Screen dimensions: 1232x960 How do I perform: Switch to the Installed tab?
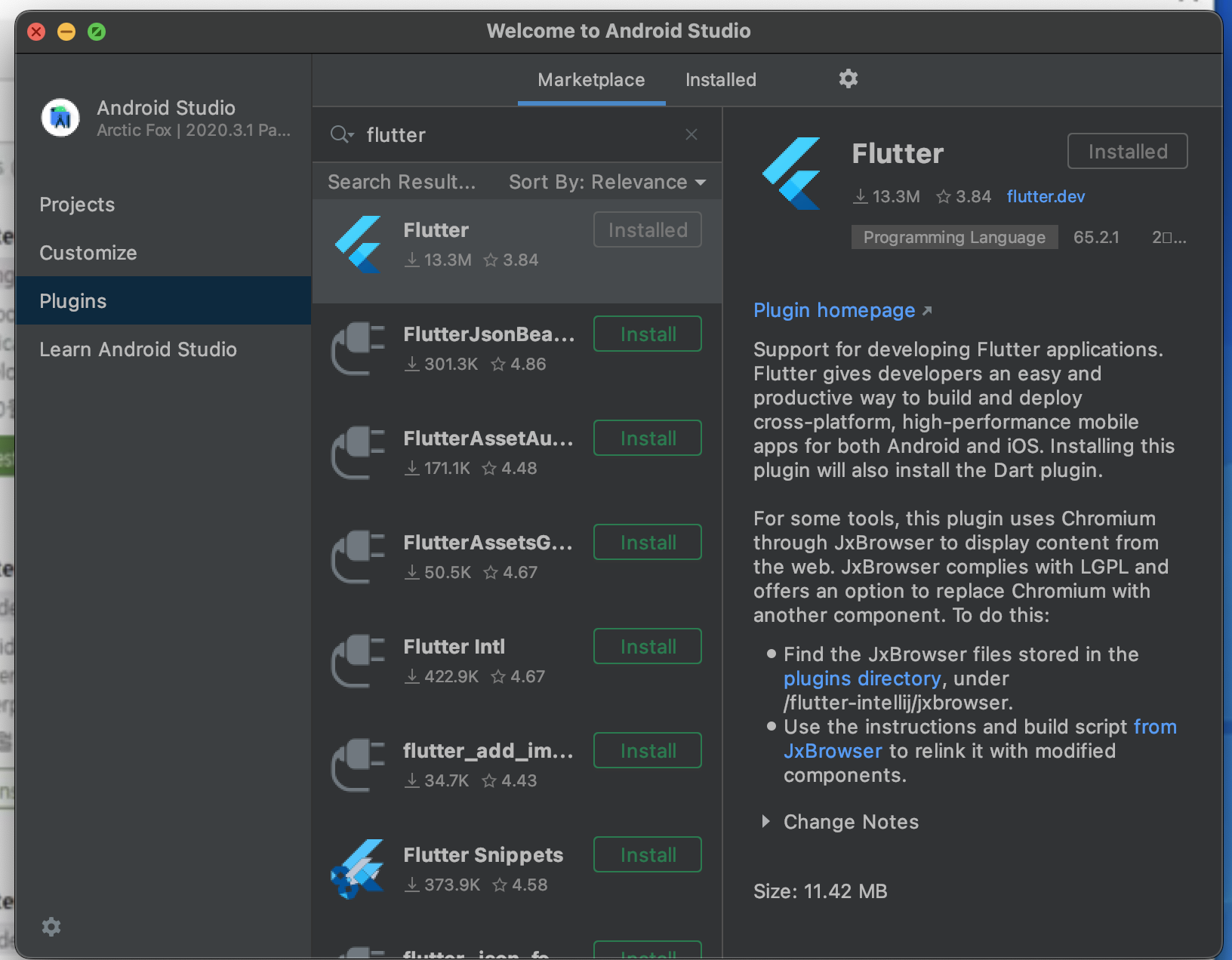click(x=721, y=80)
